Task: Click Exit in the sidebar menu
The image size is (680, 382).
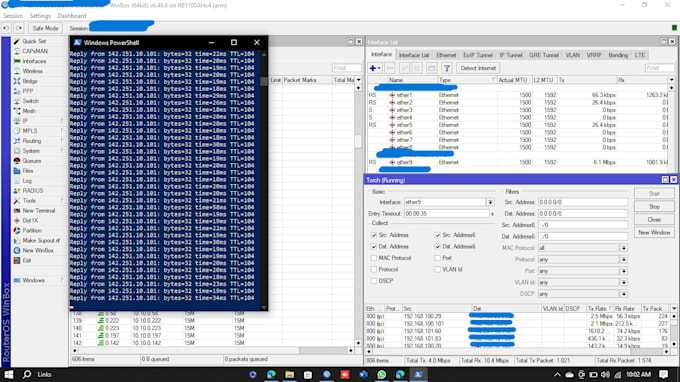Action: (x=27, y=261)
